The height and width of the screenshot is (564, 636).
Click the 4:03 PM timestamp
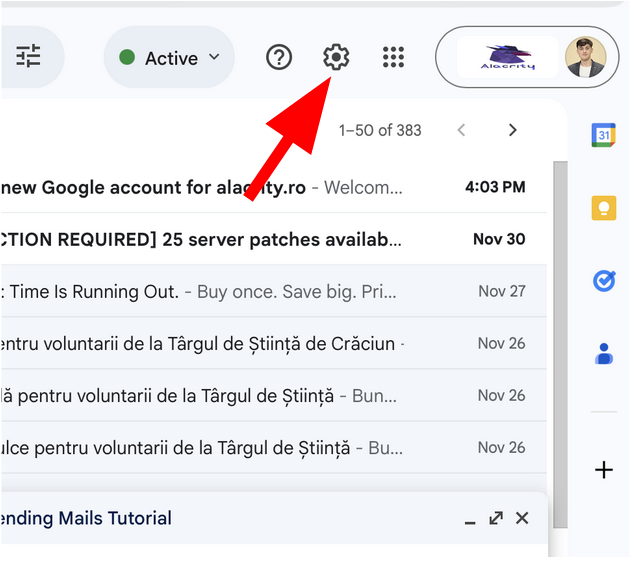495,187
